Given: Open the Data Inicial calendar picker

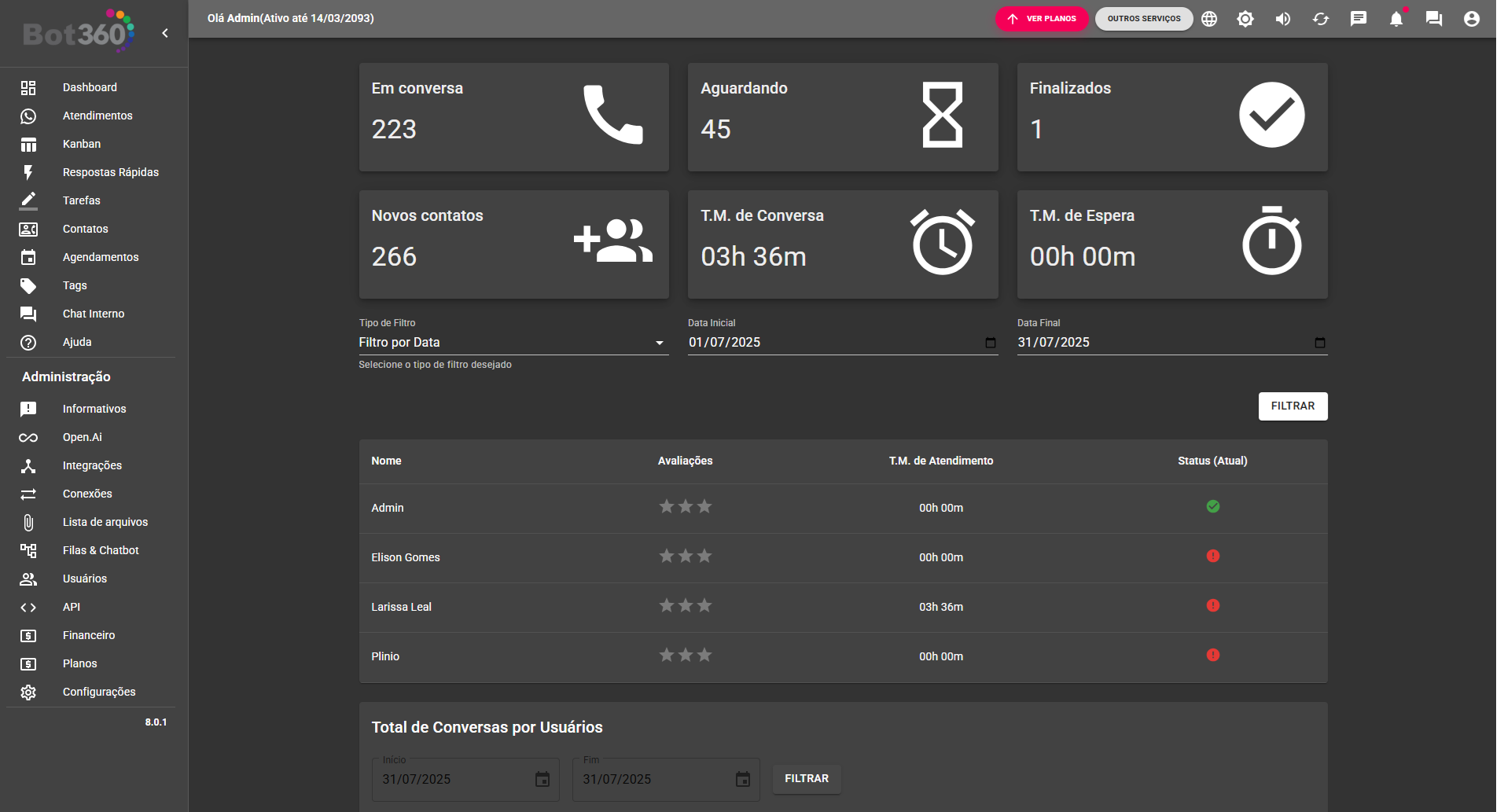Looking at the screenshot, I should (x=991, y=343).
